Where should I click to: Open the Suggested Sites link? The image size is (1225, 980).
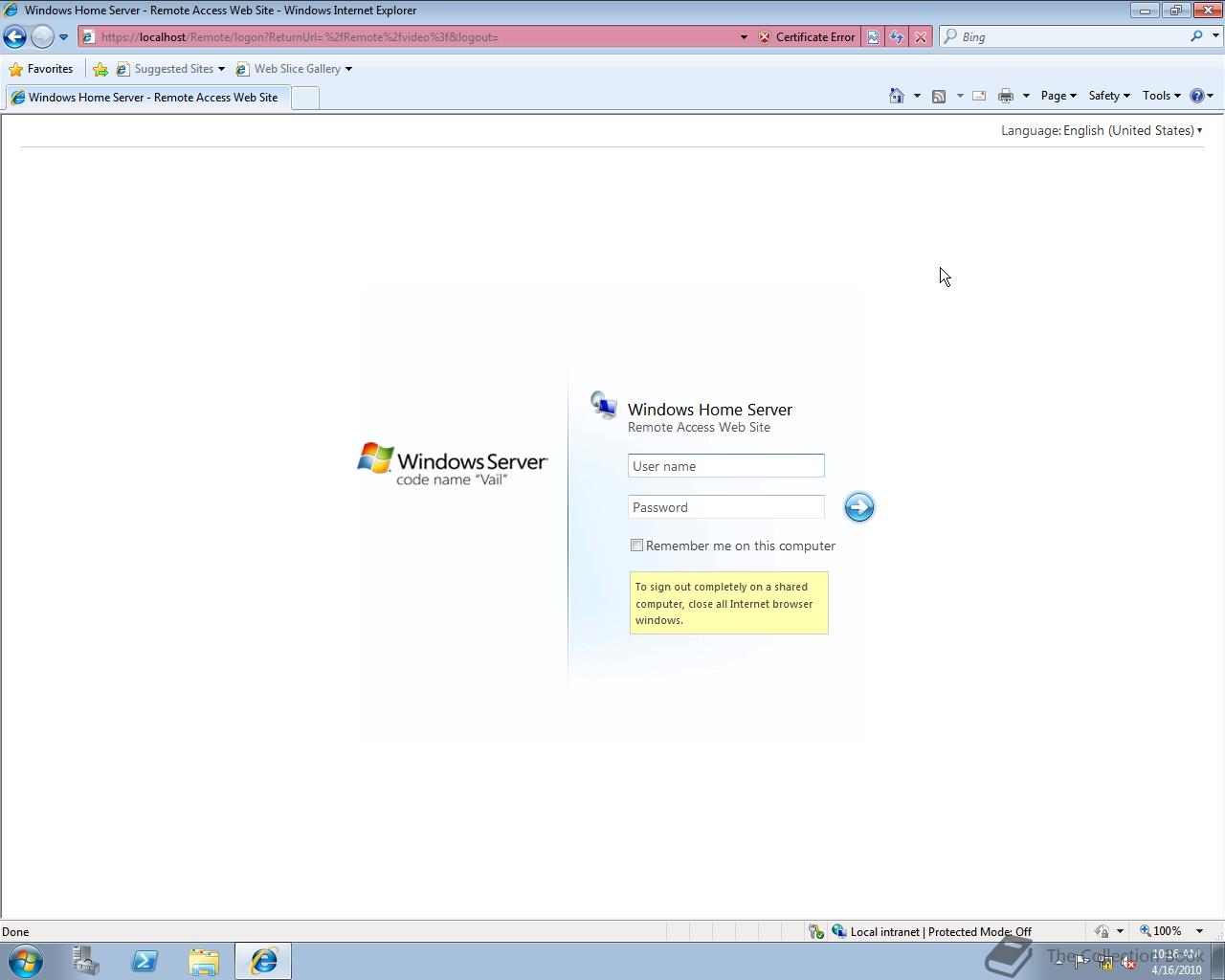click(169, 69)
